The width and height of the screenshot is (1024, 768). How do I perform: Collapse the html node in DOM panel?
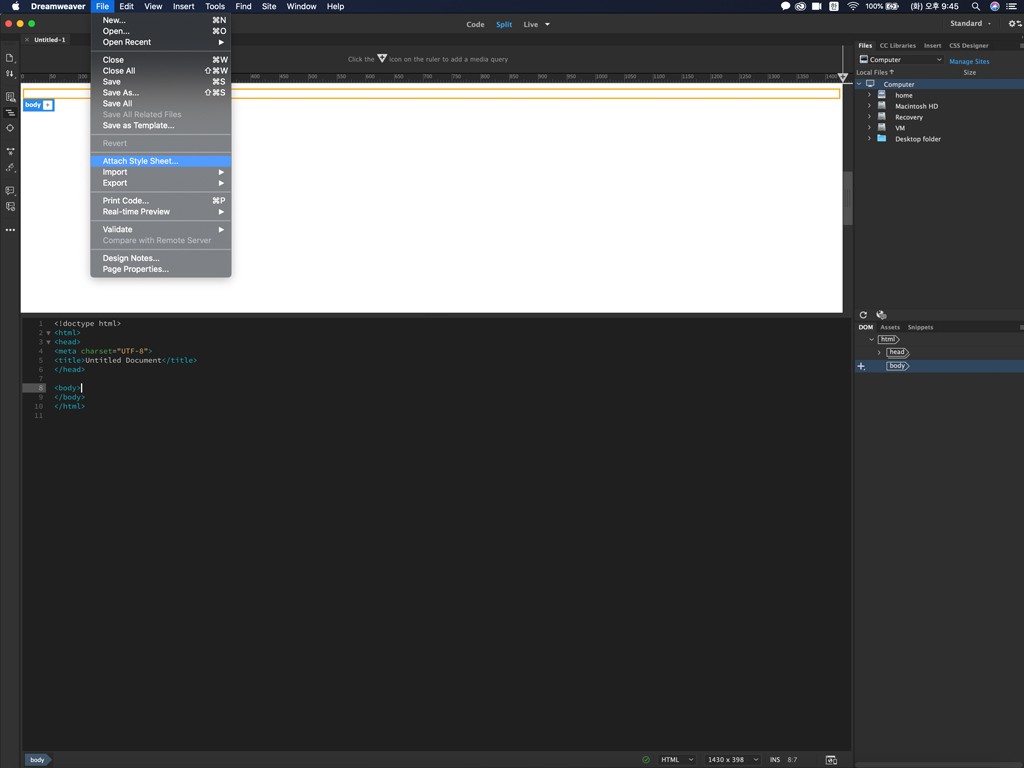click(x=871, y=340)
